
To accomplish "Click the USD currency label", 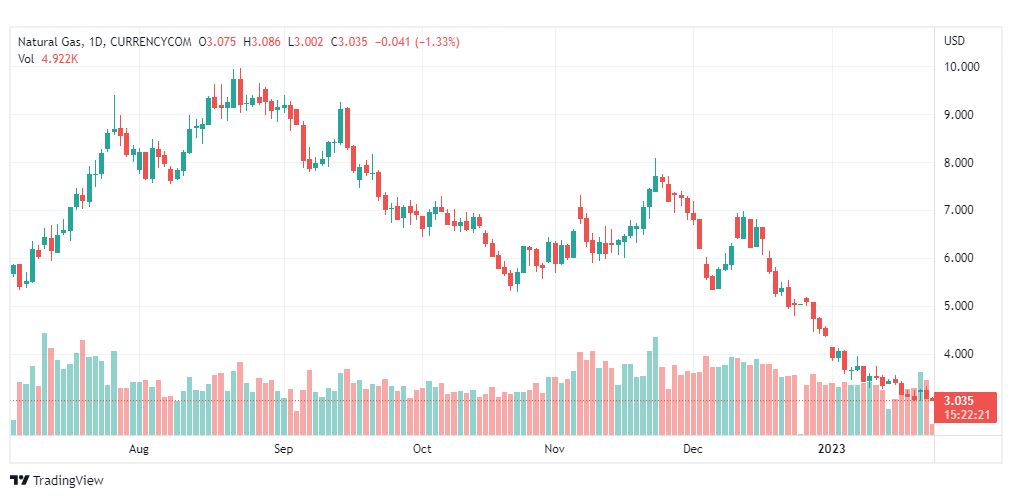I will point(954,41).
